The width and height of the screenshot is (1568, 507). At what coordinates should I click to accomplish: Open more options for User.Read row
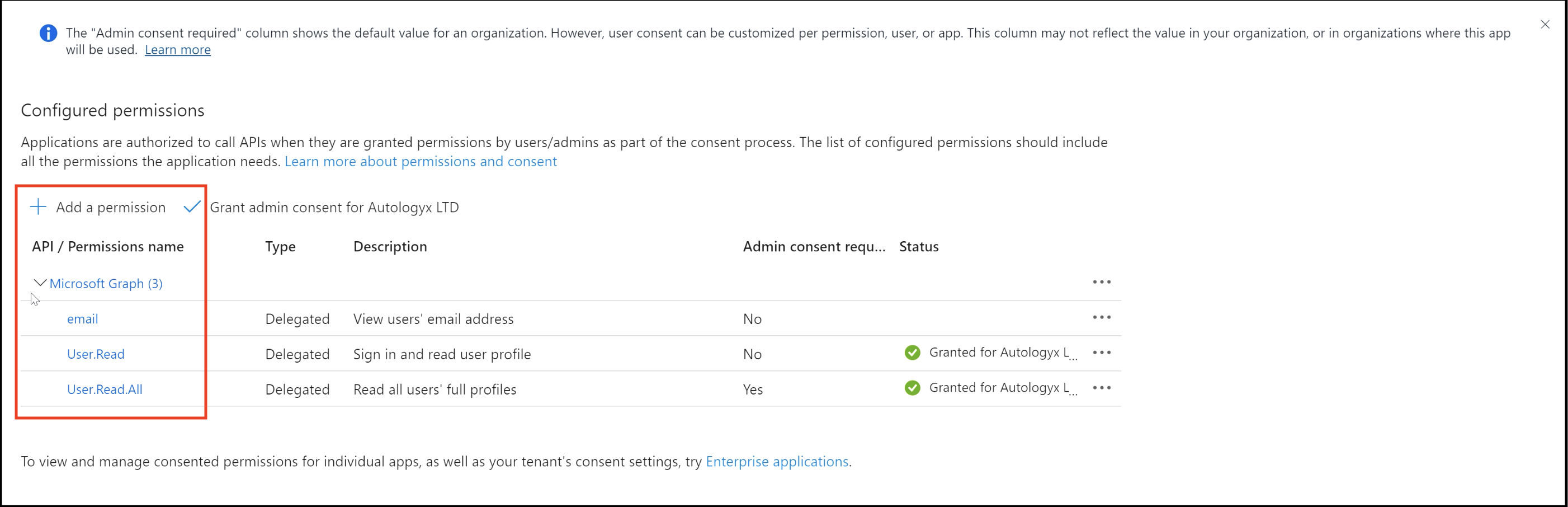(1102, 353)
